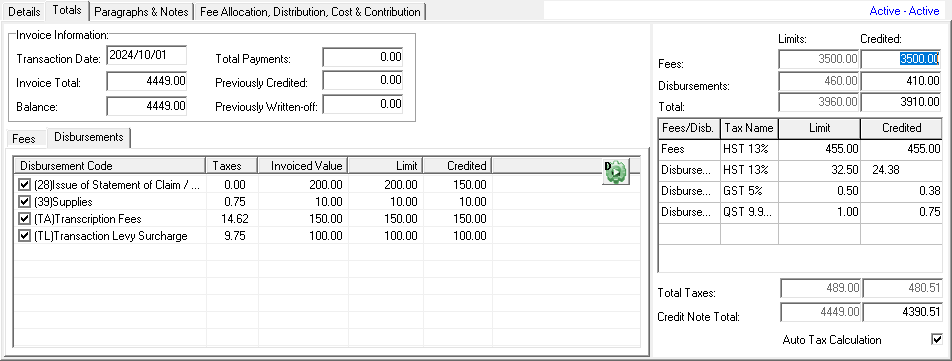Click the Balance field
The image size is (952, 361).
[x=146, y=106]
